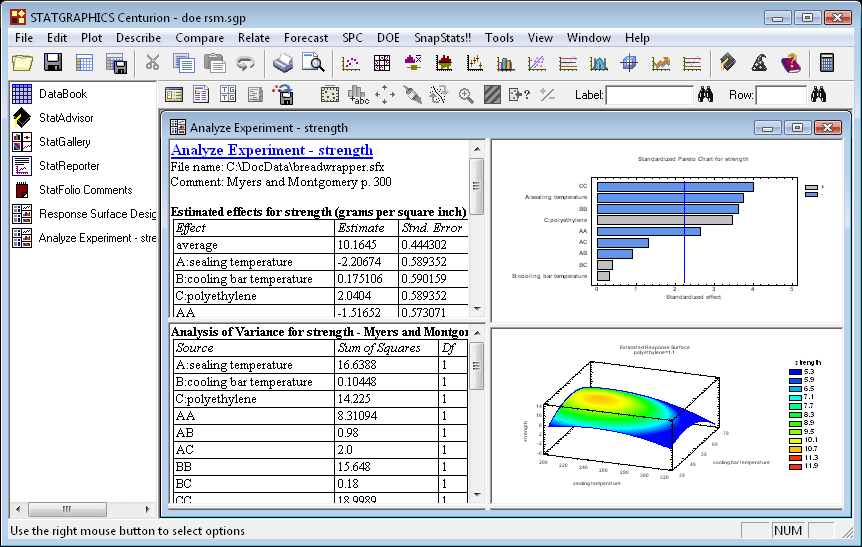The height and width of the screenshot is (547, 862).
Task: Select StatReporter in the left pane
Action: coord(68,166)
